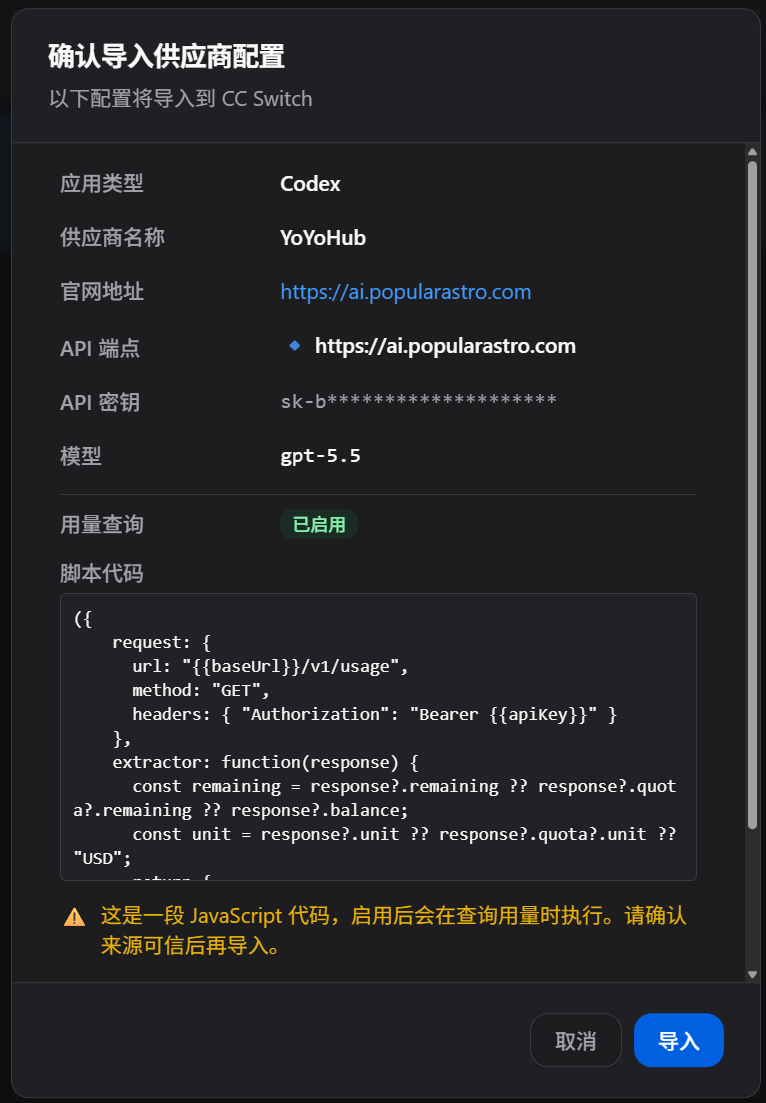The image size is (766, 1103).
Task: Click the headers Authorization Bearer code line
Action: pos(374,714)
